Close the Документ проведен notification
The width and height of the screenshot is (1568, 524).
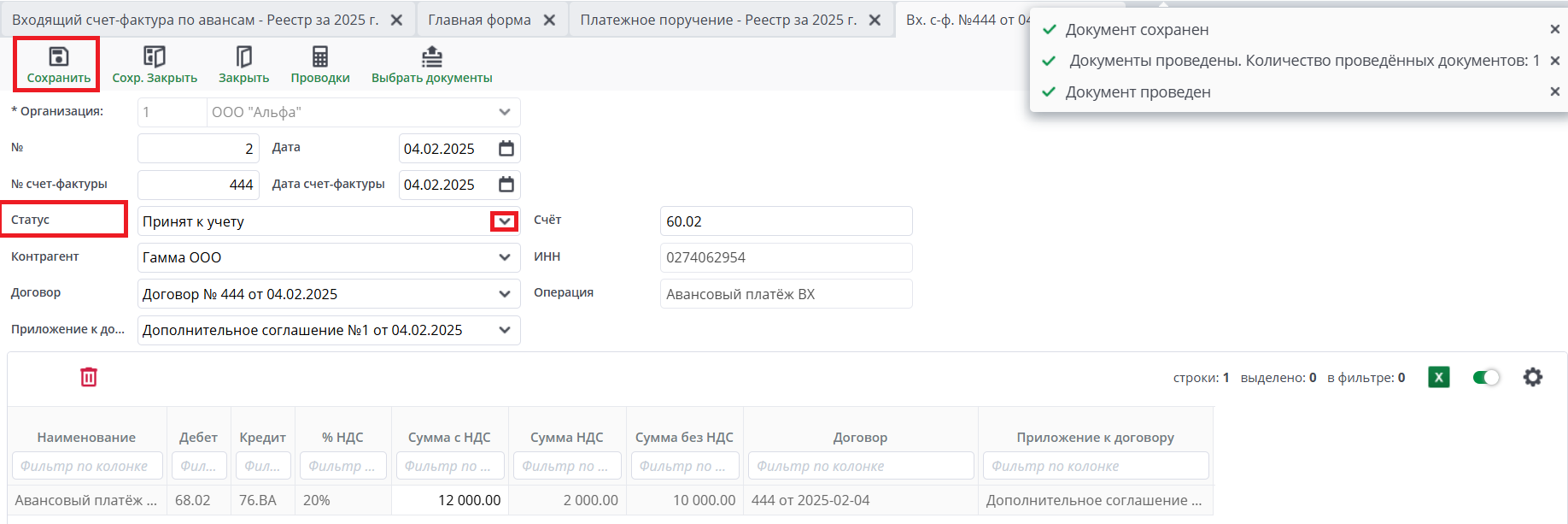[1555, 91]
